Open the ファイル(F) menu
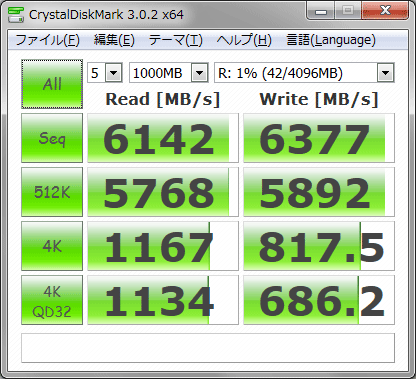The width and height of the screenshot is (416, 379). (48, 40)
